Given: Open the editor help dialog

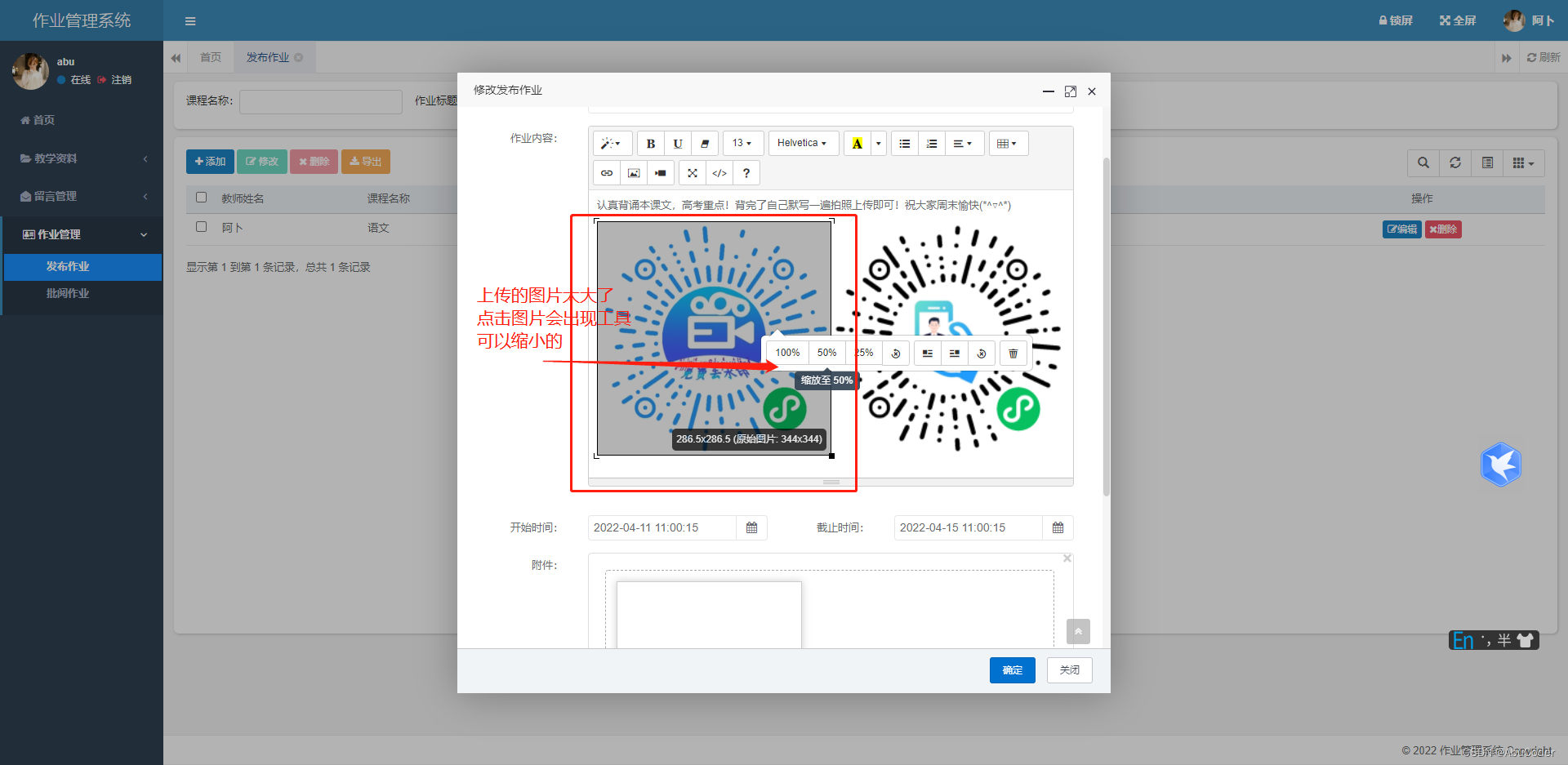Looking at the screenshot, I should (746, 173).
